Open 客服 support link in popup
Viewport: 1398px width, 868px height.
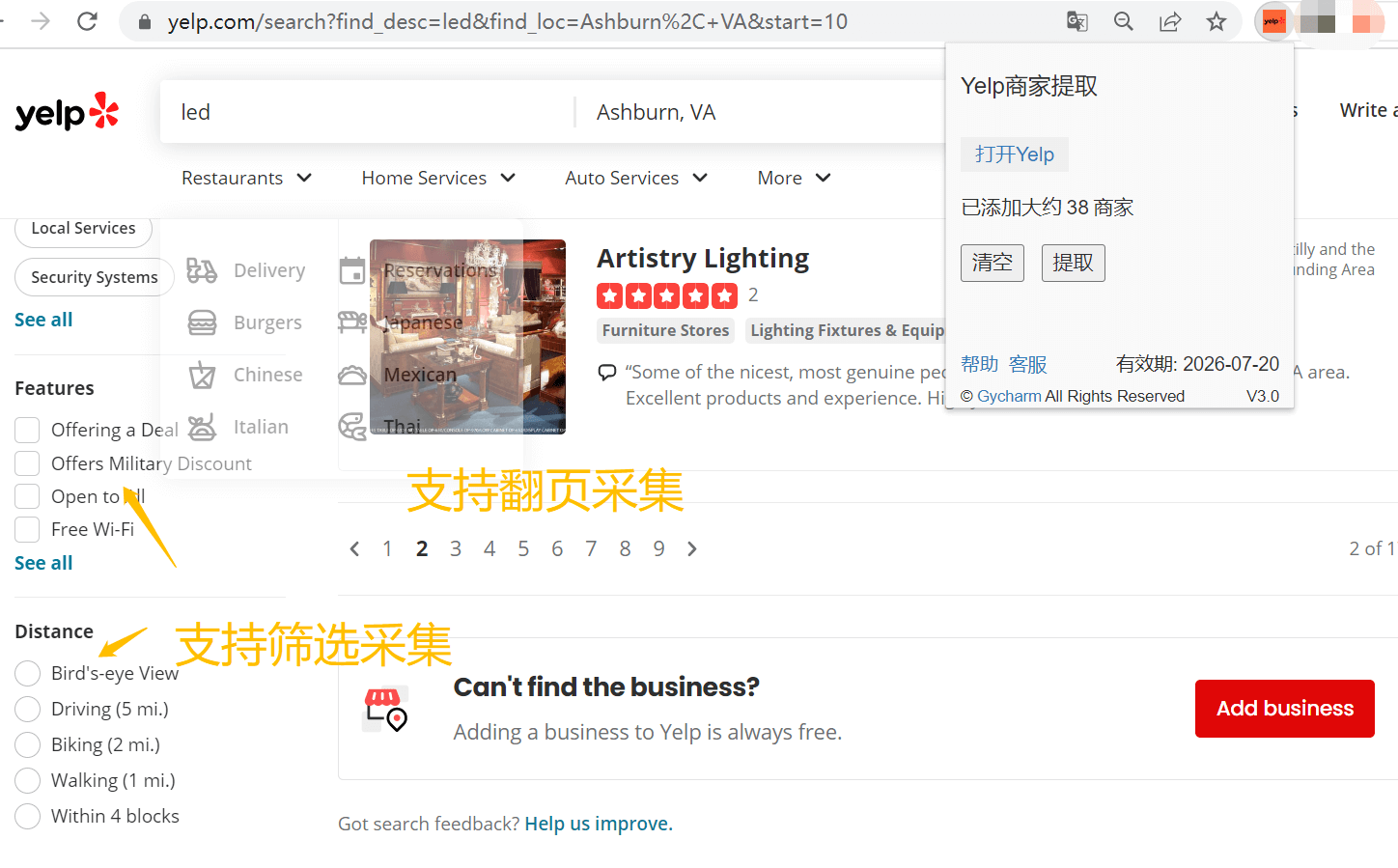[1028, 364]
